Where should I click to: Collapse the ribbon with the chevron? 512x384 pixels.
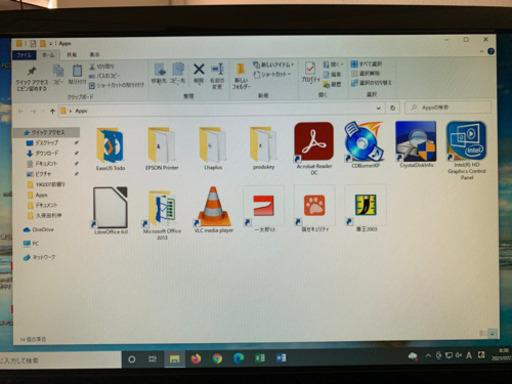[x=482, y=51]
